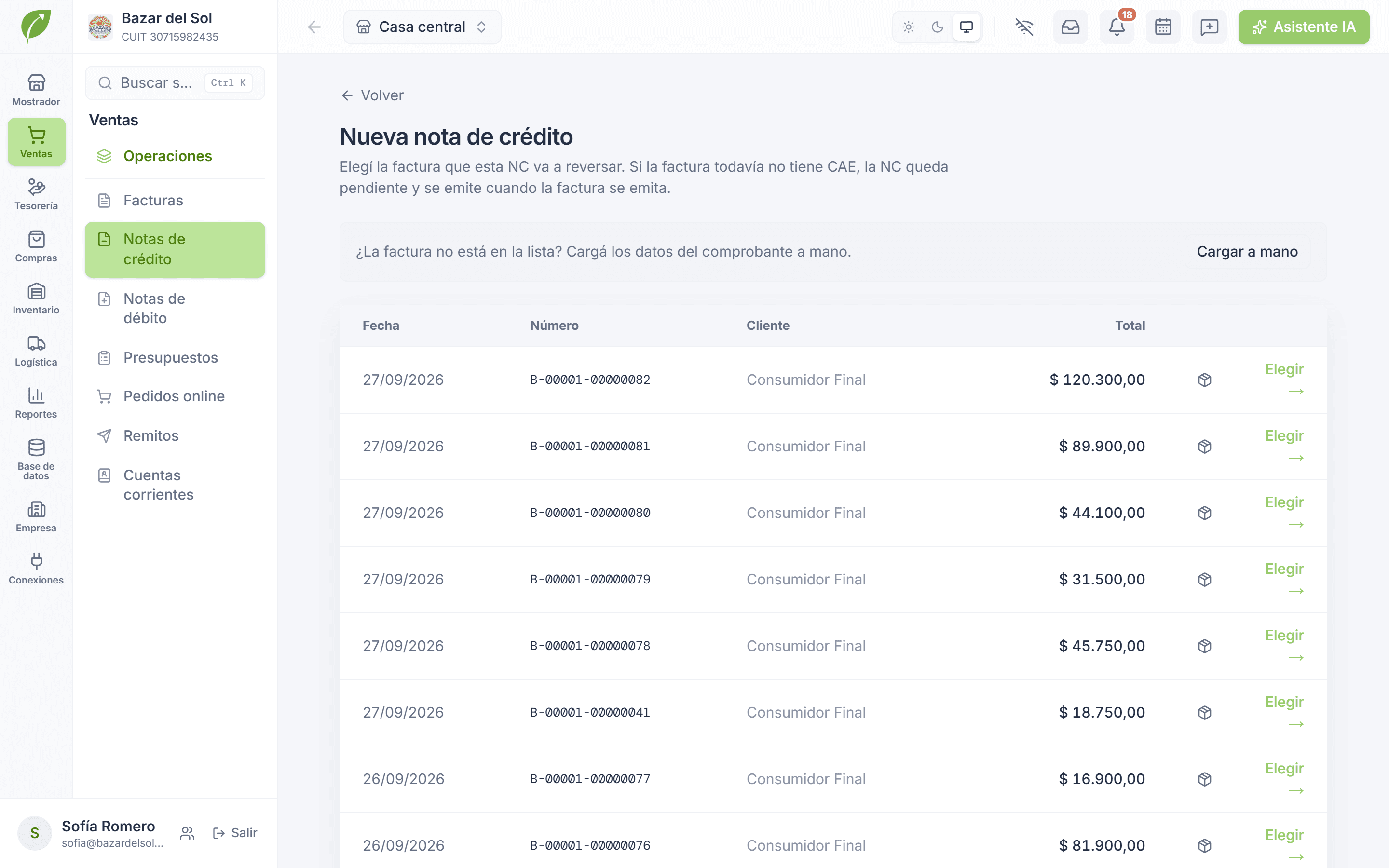This screenshot has height=868, width=1389.
Task: Select system theme mode
Action: (x=967, y=27)
